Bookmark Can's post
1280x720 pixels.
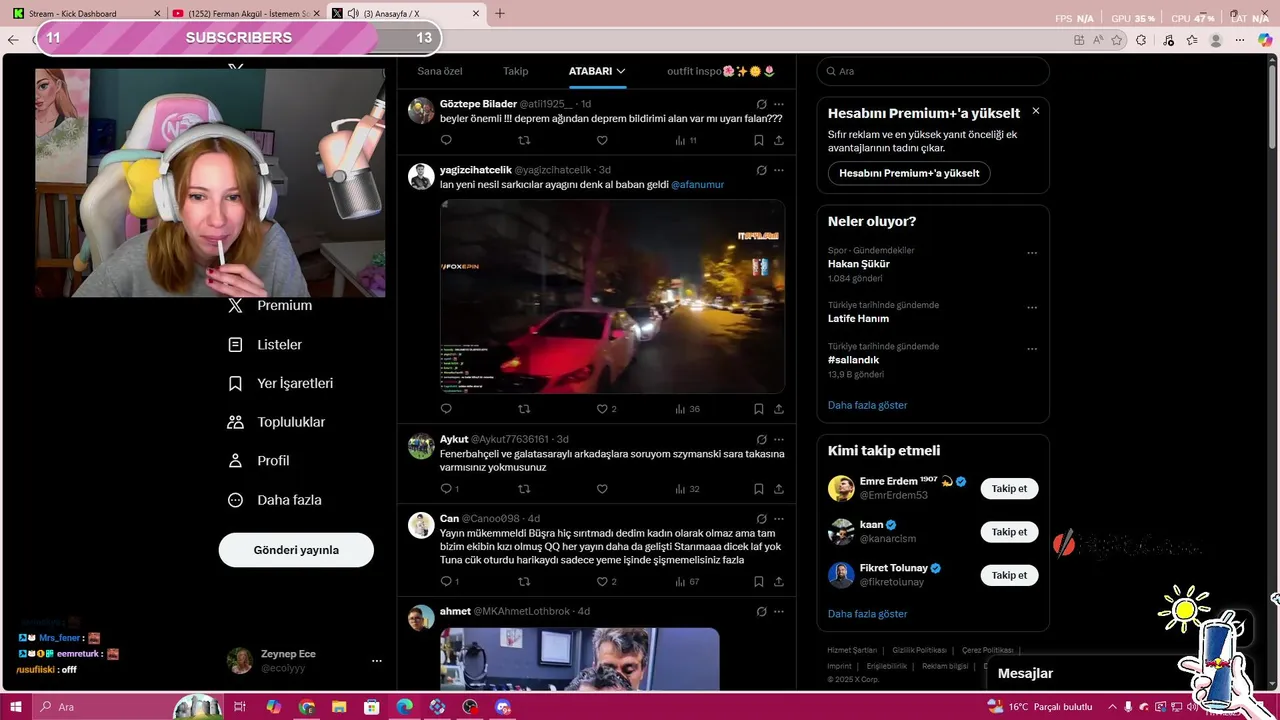(x=759, y=581)
